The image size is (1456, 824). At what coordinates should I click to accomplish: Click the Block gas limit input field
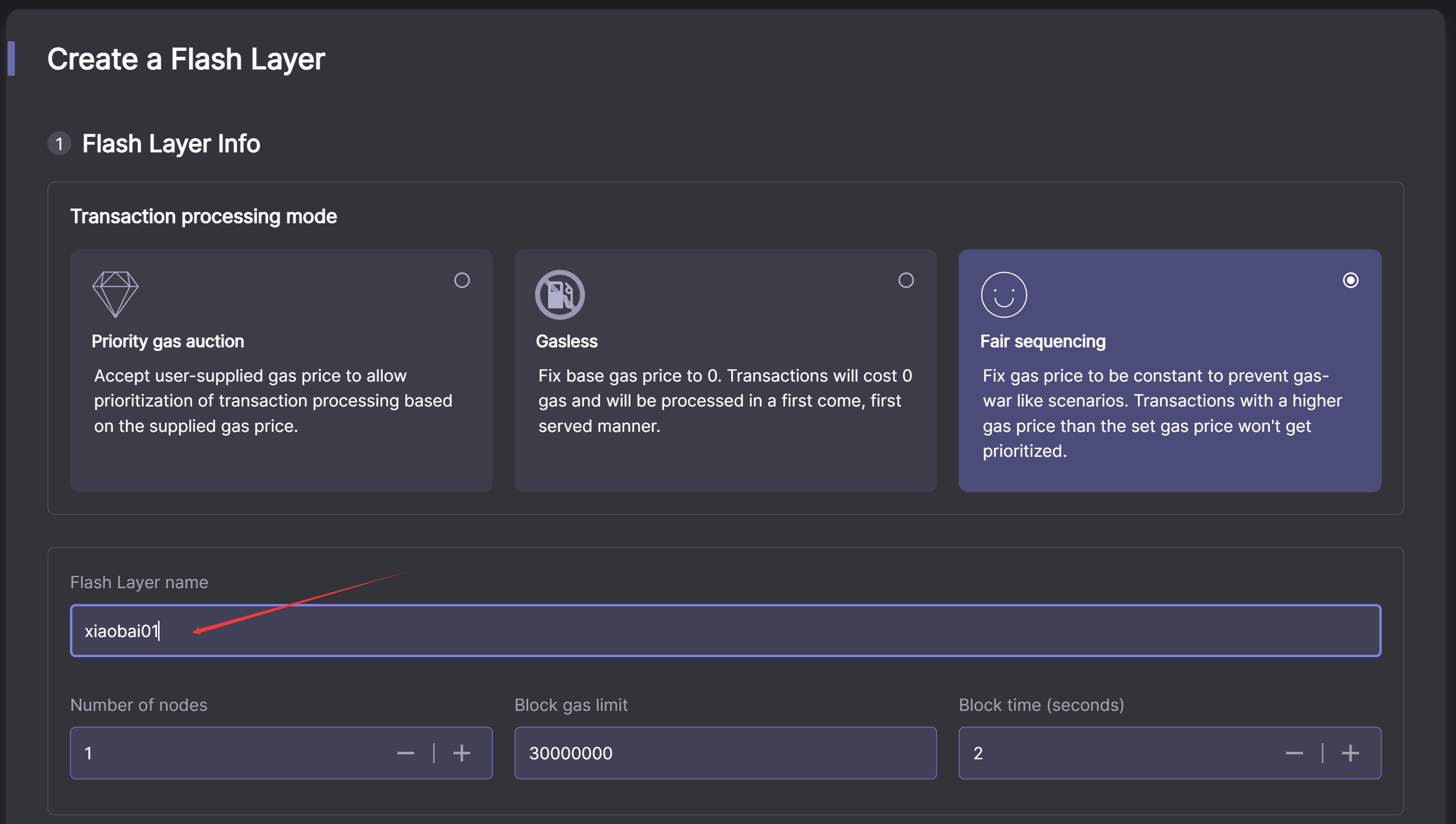[725, 753]
